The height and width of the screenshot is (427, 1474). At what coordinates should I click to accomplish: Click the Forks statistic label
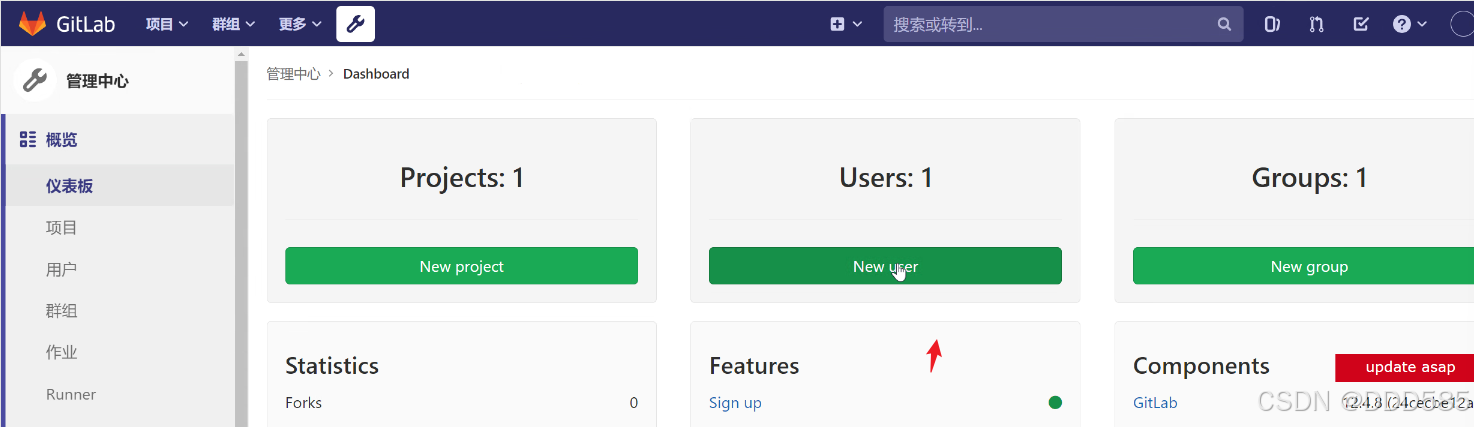point(304,403)
